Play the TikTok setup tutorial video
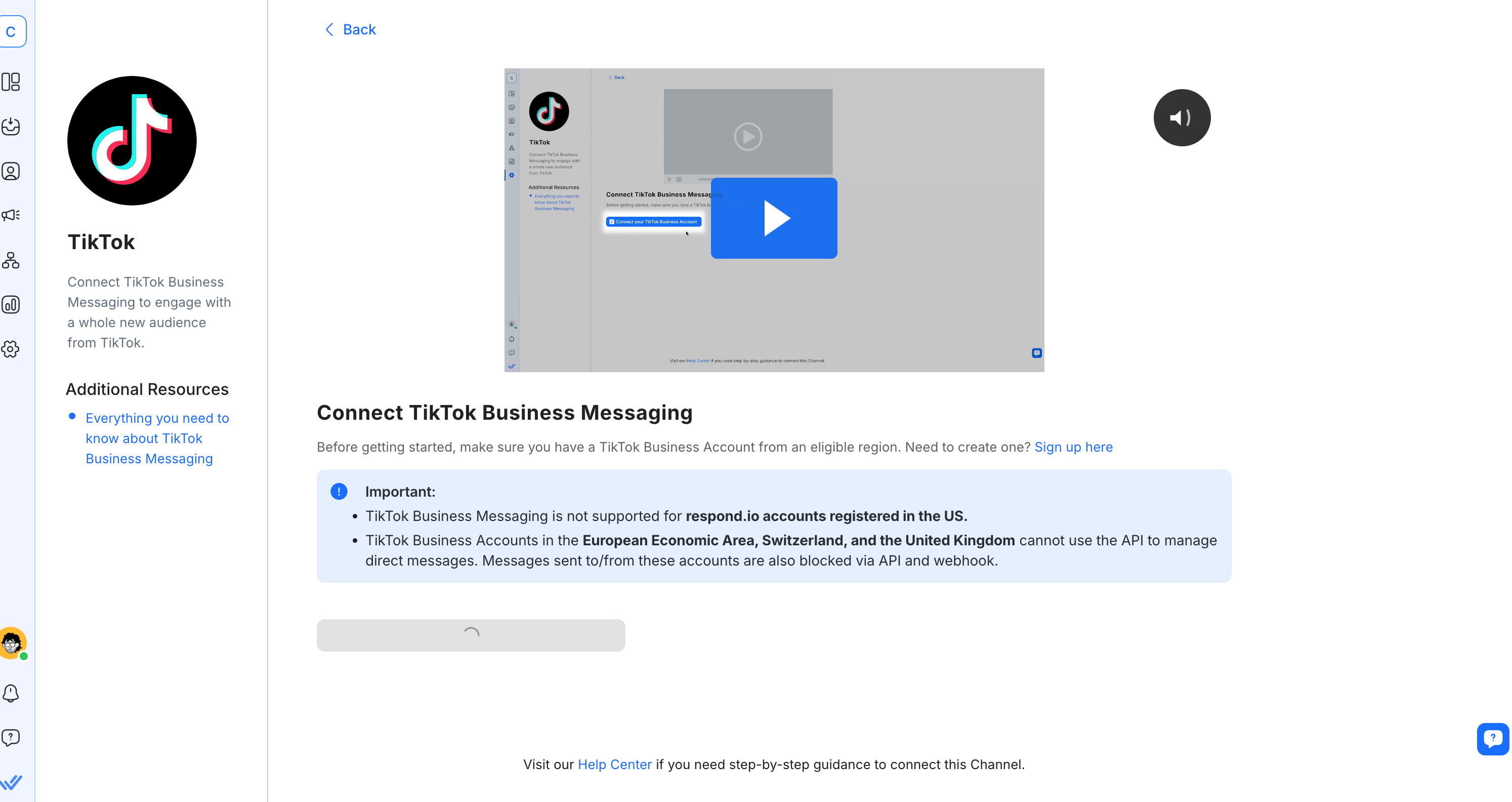 coord(774,218)
